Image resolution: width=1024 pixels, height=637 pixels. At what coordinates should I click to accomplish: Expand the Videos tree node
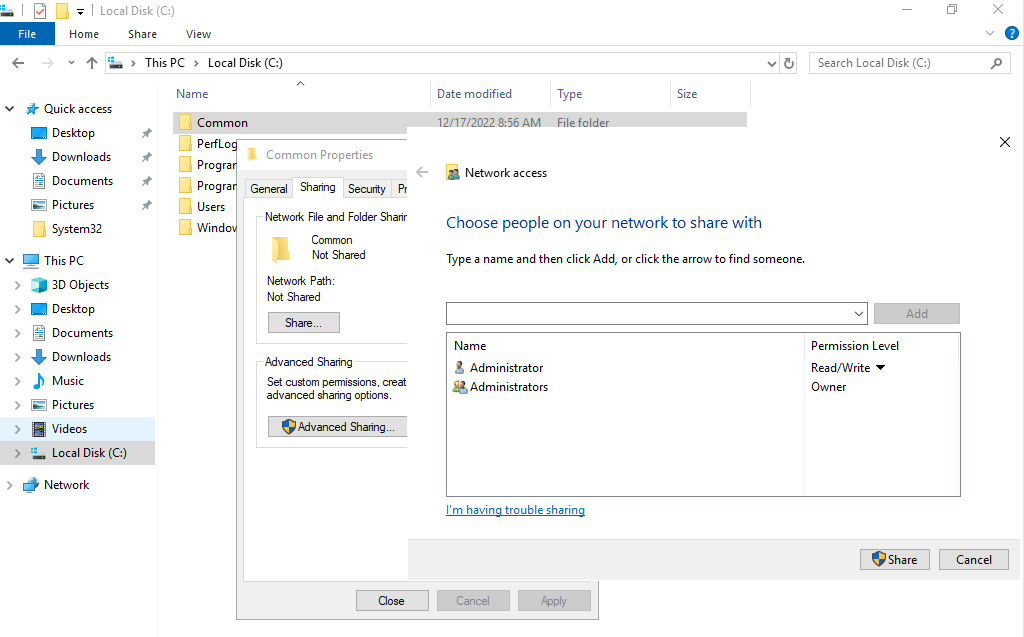[x=18, y=429]
